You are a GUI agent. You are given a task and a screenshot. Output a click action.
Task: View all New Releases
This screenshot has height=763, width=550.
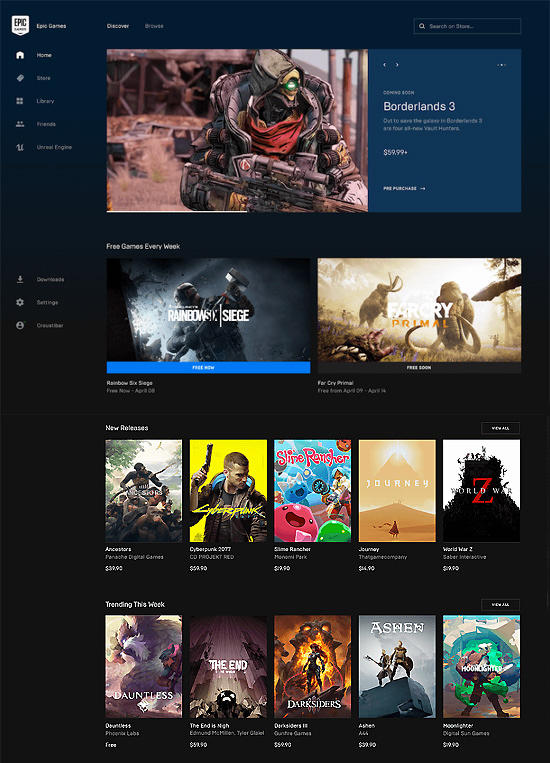[x=500, y=428]
